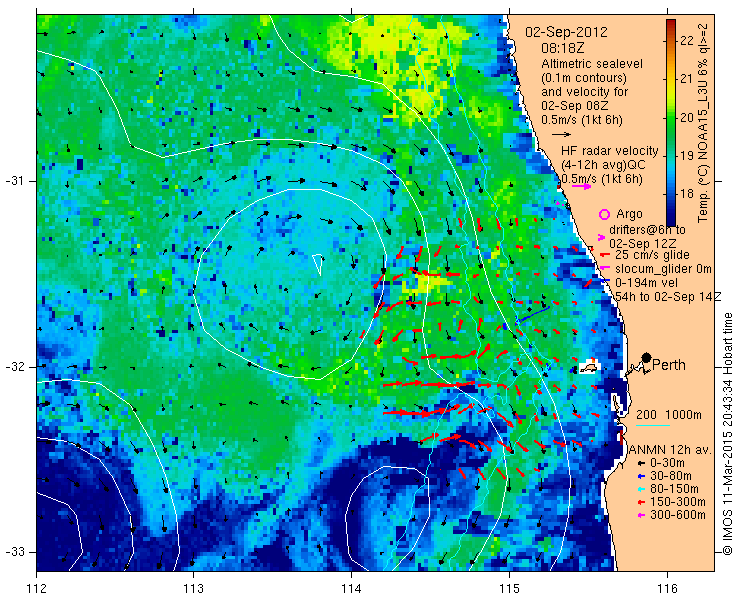
Task: Click the 'slocum_glider 0m' label
Action: point(663,269)
